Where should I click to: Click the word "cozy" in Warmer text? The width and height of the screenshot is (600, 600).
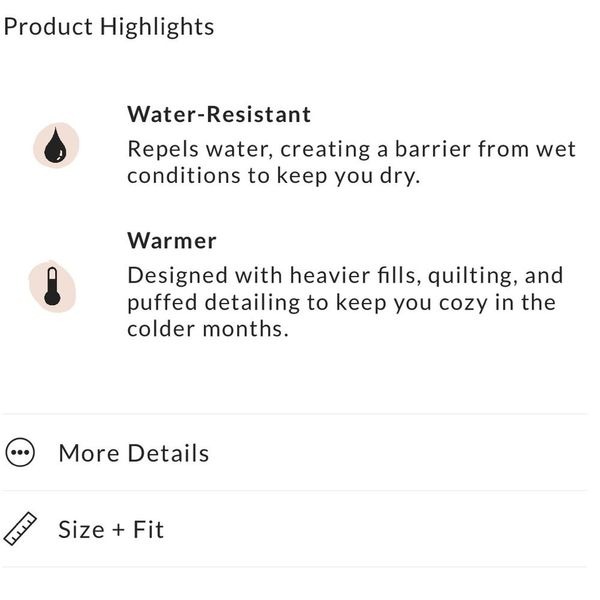pyautogui.click(x=463, y=304)
